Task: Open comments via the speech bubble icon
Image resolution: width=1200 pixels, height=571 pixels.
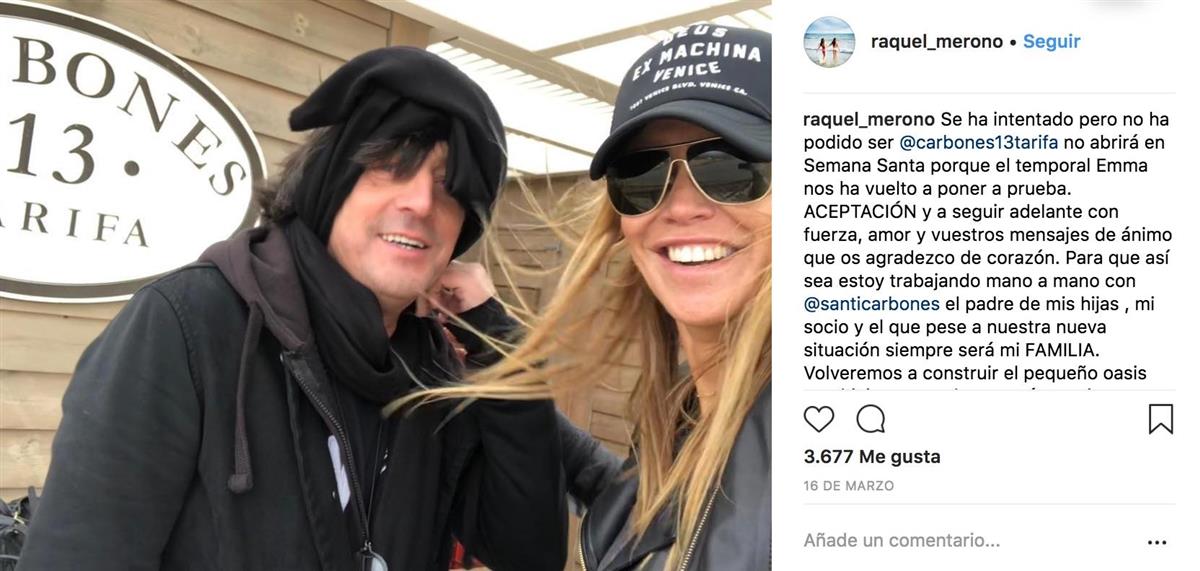Action: [871, 418]
